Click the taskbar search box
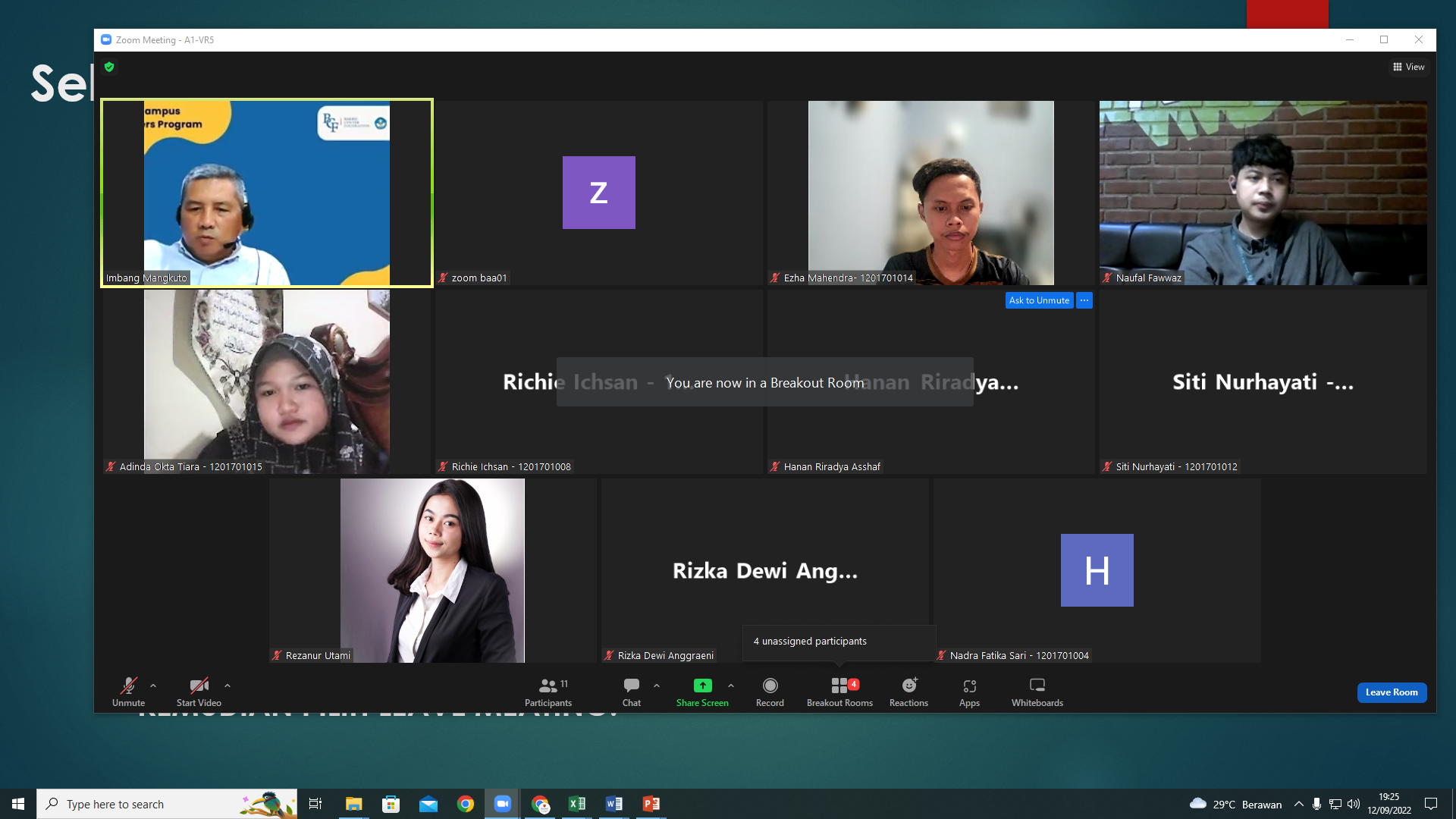 167,804
